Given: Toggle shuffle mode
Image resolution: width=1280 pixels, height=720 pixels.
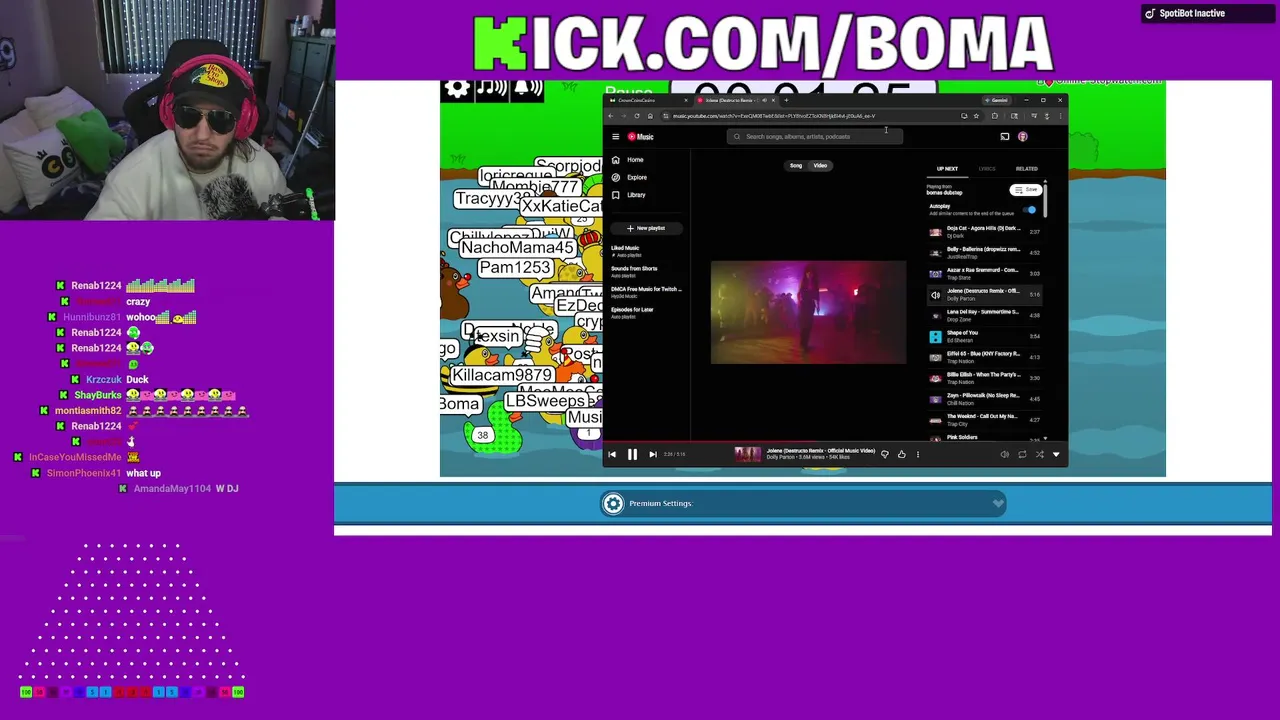Looking at the screenshot, I should tap(1039, 455).
